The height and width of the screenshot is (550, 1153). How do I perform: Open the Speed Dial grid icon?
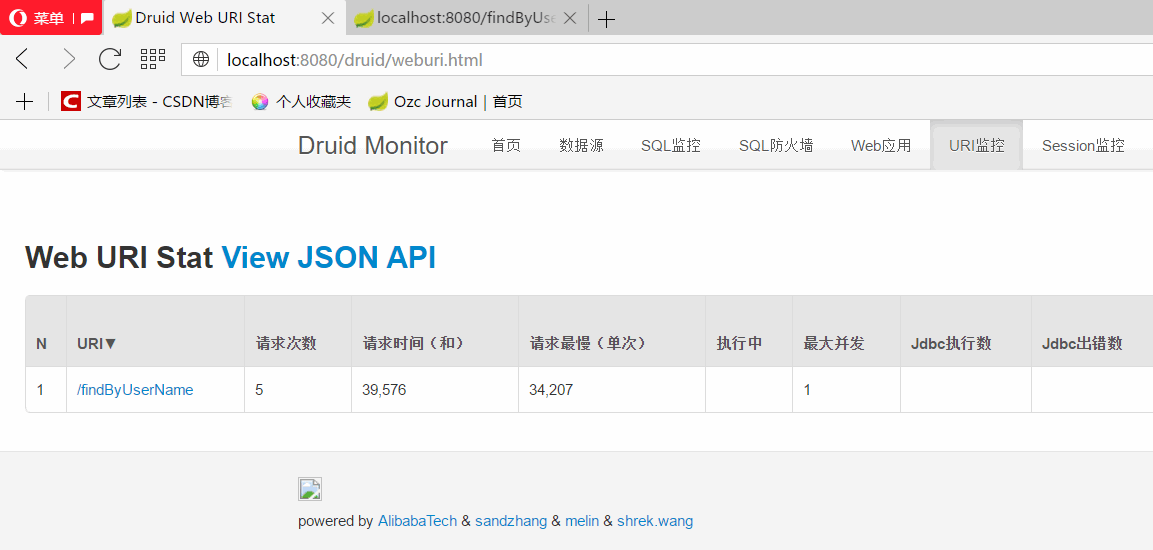pos(153,59)
